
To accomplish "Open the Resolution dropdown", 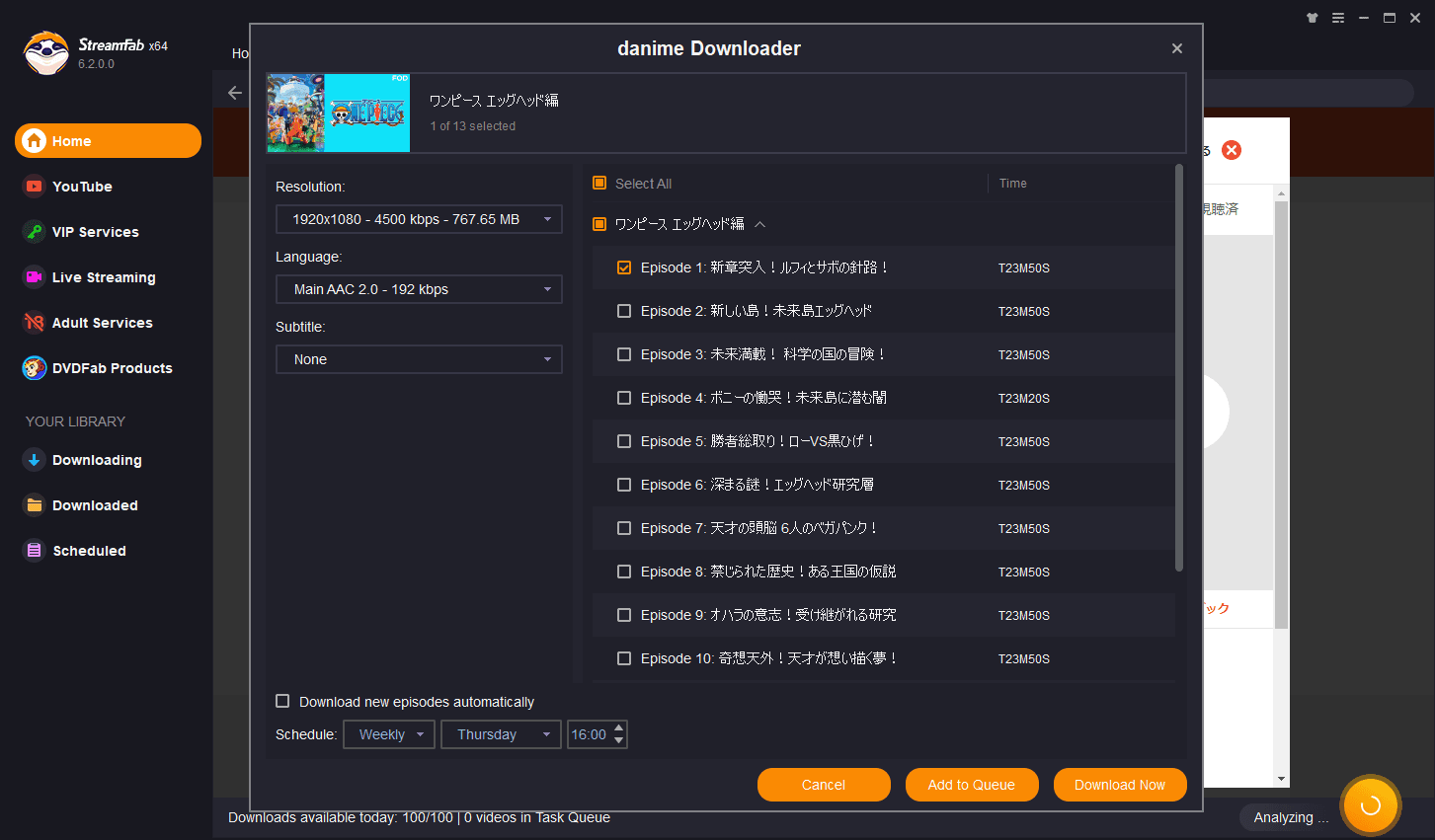I will [419, 219].
